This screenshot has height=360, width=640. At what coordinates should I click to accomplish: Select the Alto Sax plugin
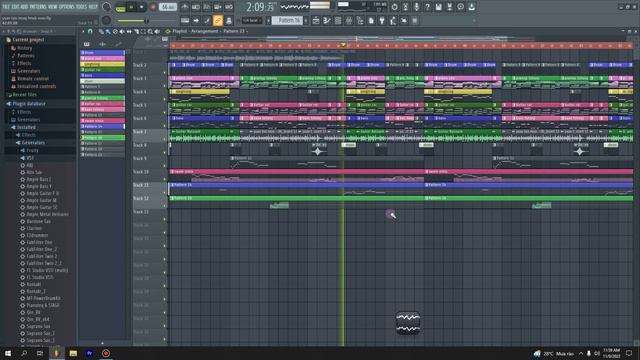(34, 172)
